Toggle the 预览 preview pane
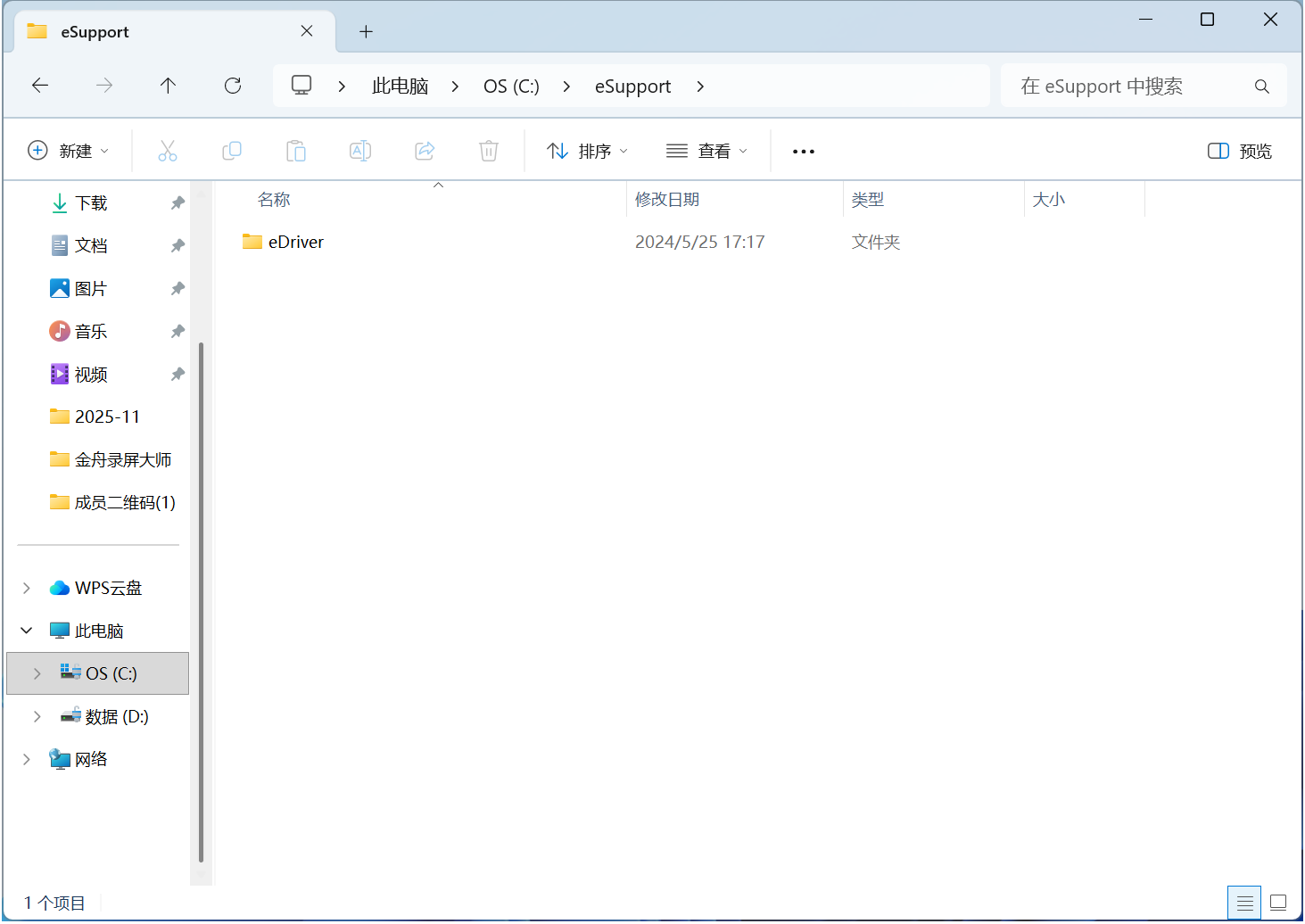Viewport: 1305px width, 924px height. pyautogui.click(x=1239, y=150)
